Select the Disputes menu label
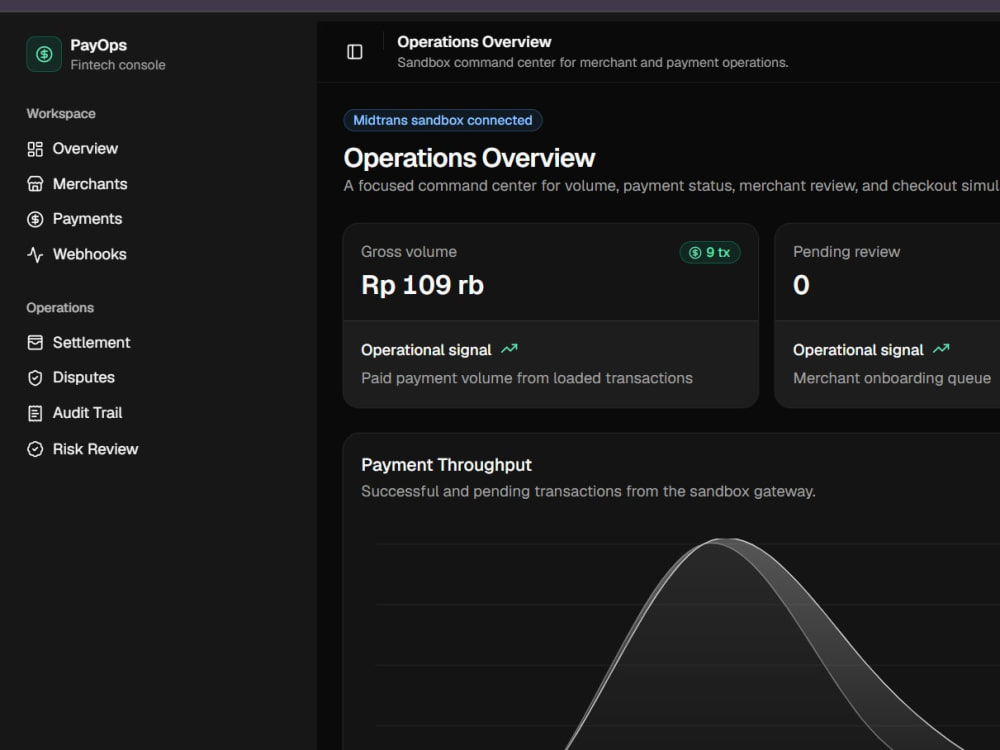This screenshot has width=1000, height=750. tap(84, 378)
